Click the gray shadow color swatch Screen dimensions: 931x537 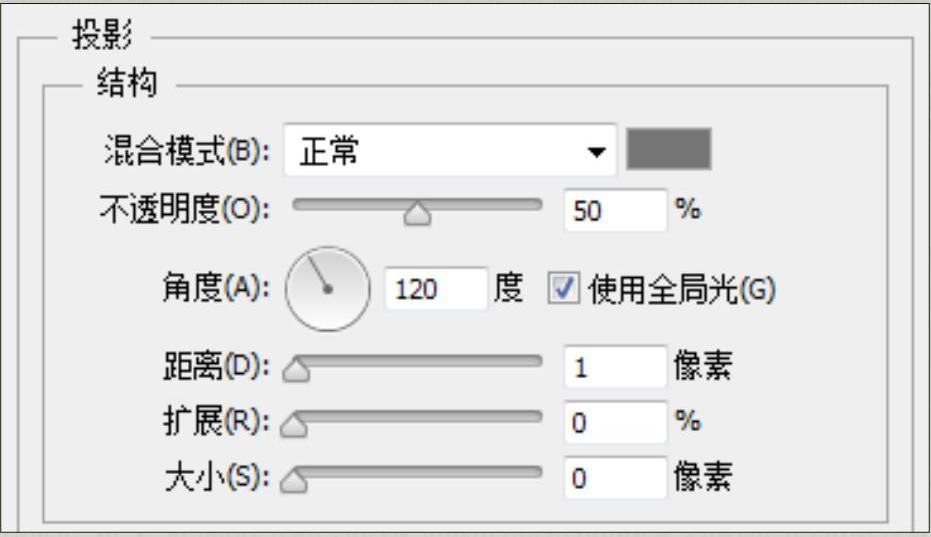point(668,150)
